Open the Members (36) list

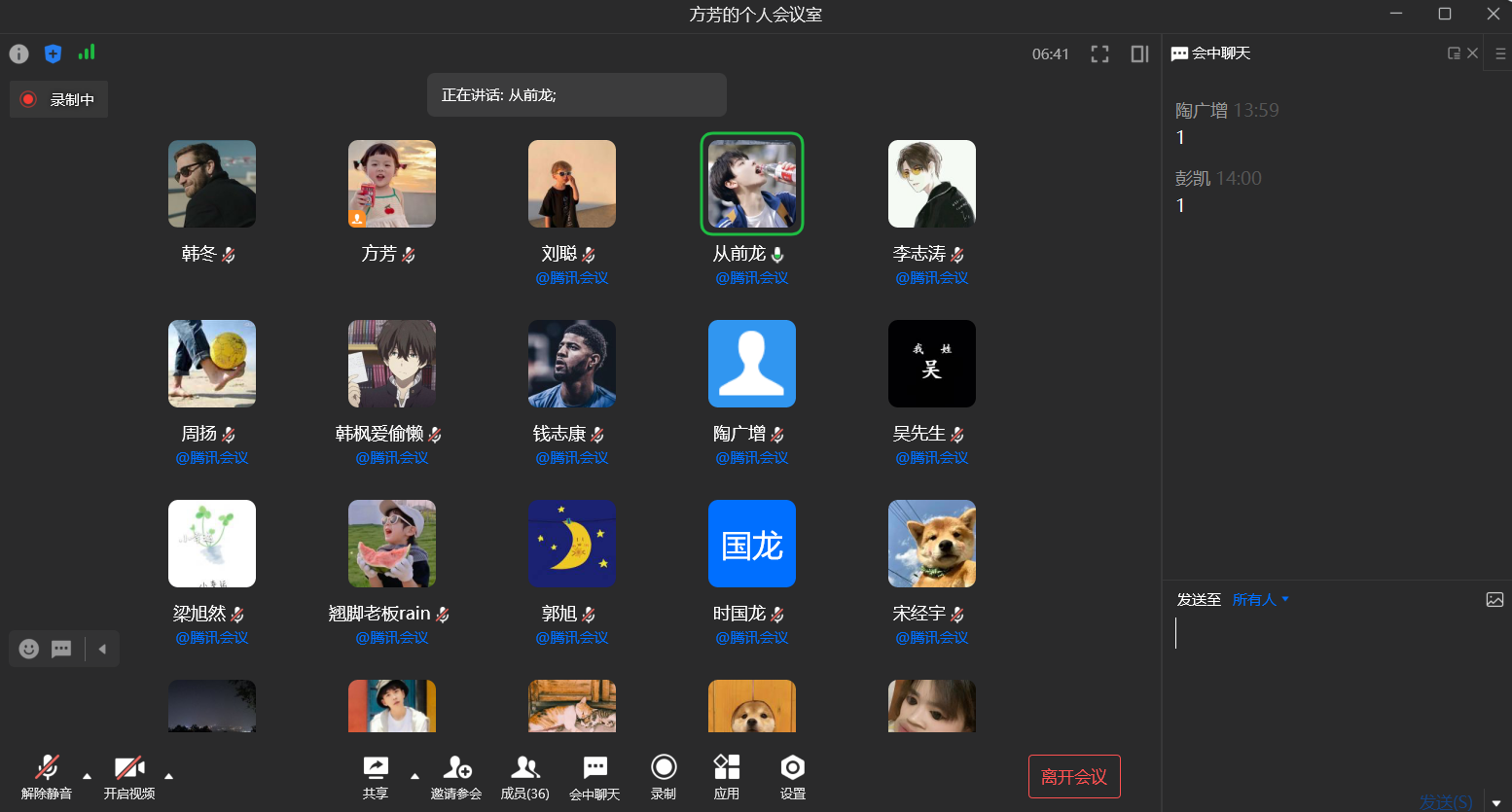(524, 777)
